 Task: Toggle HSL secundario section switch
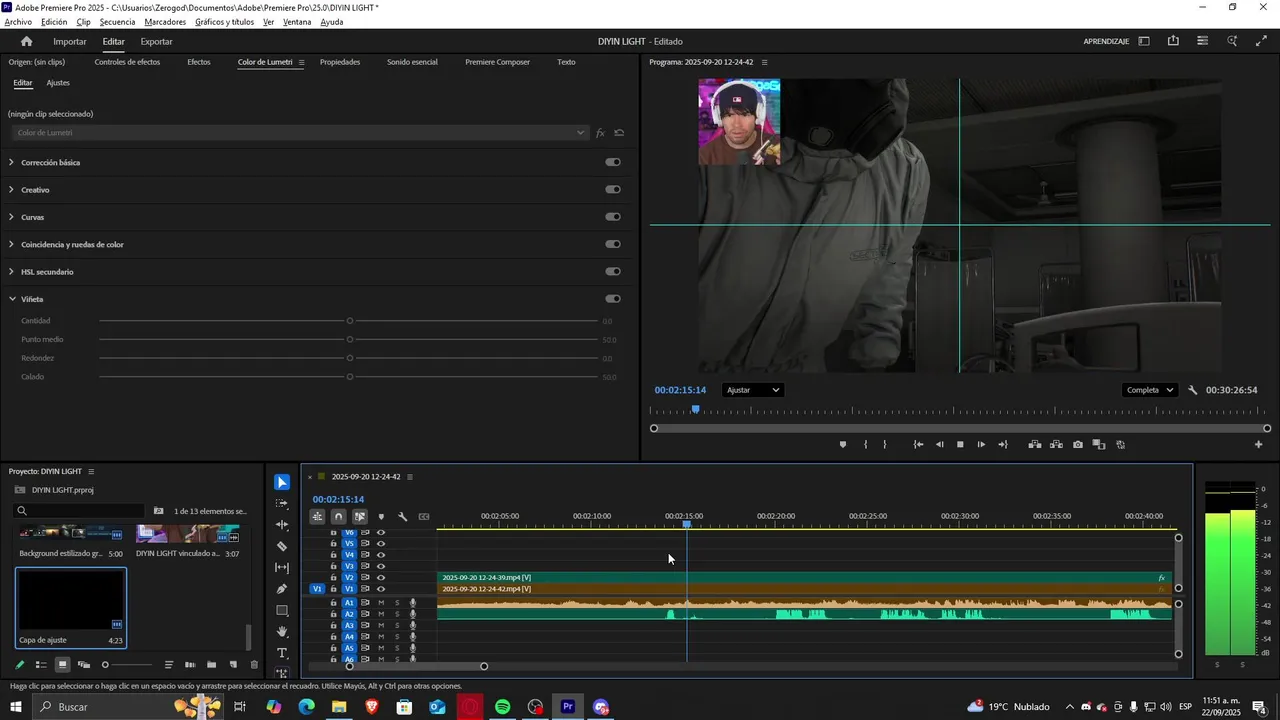[613, 271]
